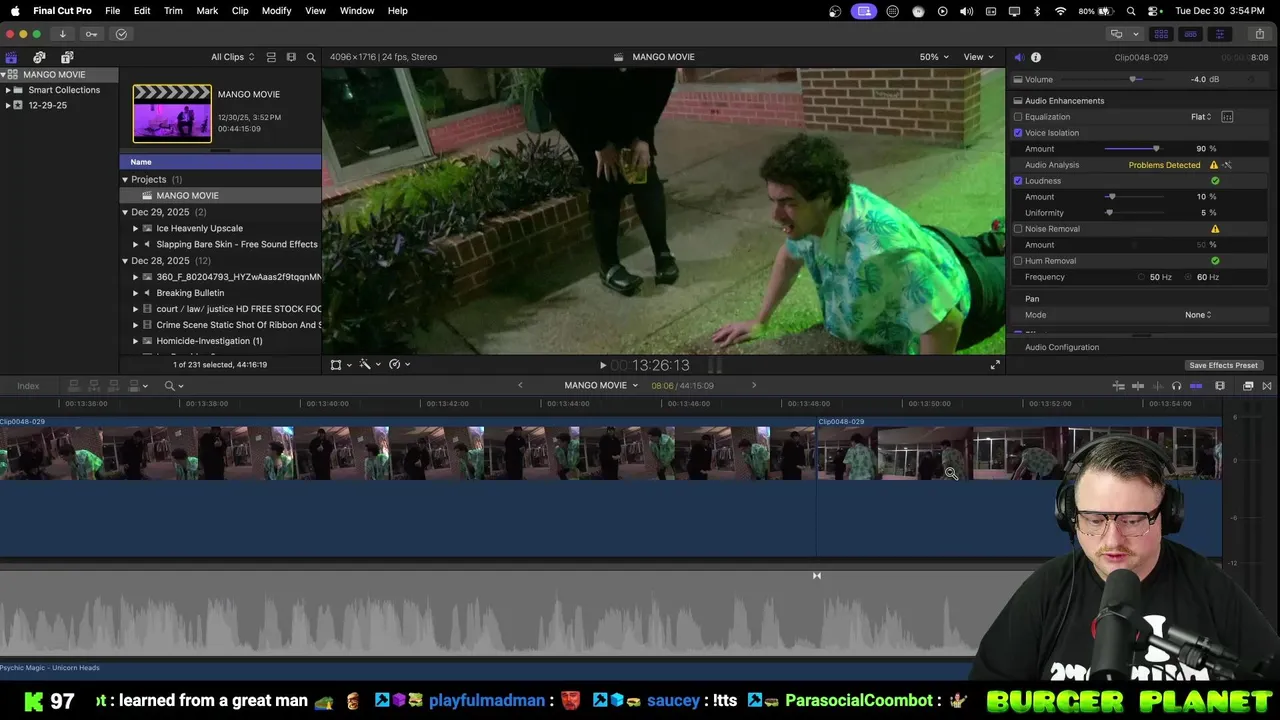Toggle audio skimming headphone icon
This screenshot has height=720, width=1280.
point(1176,386)
